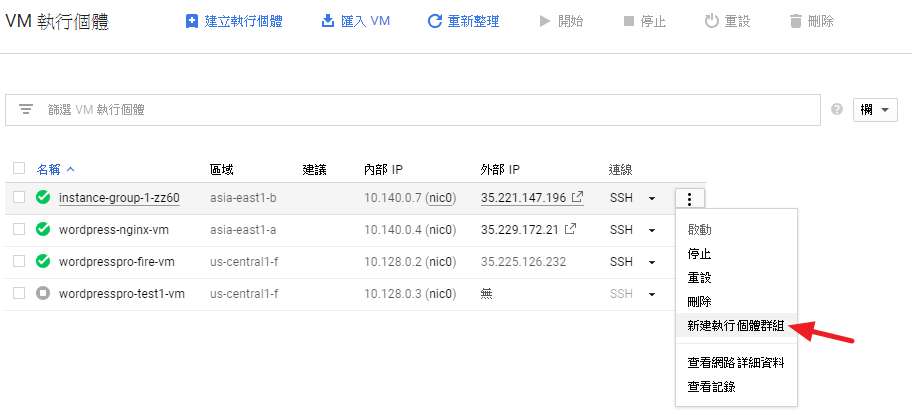The image size is (912, 419).
Task: Click the 匯入 VM download icon
Action: click(x=328, y=21)
